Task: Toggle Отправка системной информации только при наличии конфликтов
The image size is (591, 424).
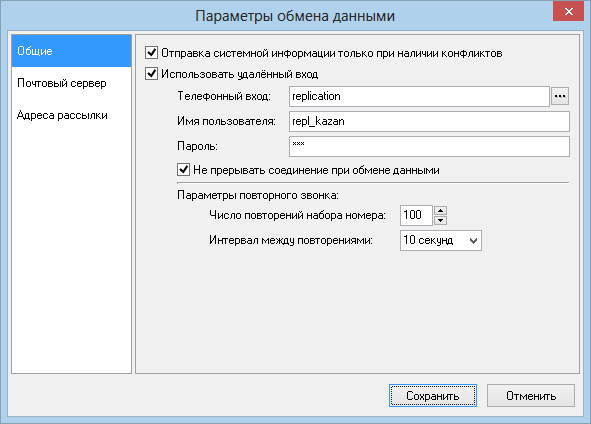Action: tap(152, 53)
